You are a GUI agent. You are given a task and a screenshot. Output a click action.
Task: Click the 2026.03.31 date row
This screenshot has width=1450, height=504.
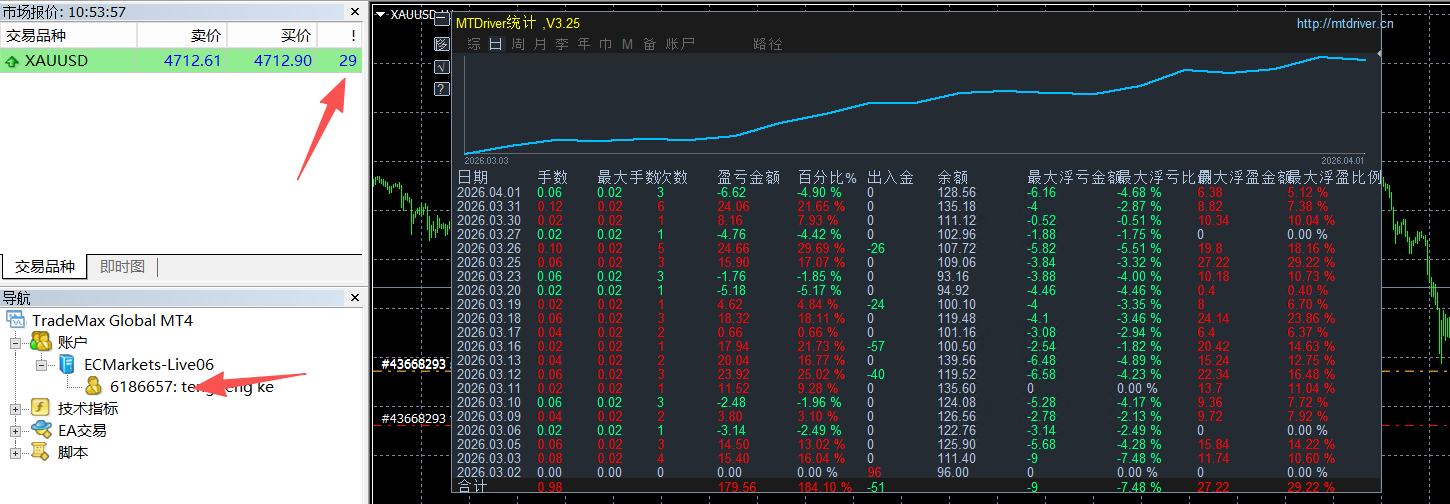tap(489, 207)
